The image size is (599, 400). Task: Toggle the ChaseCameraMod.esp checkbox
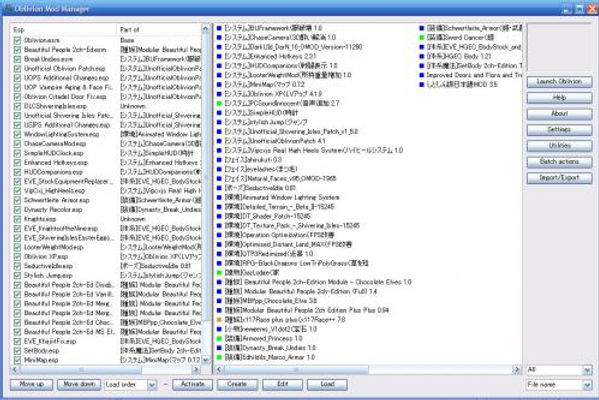click(x=17, y=144)
